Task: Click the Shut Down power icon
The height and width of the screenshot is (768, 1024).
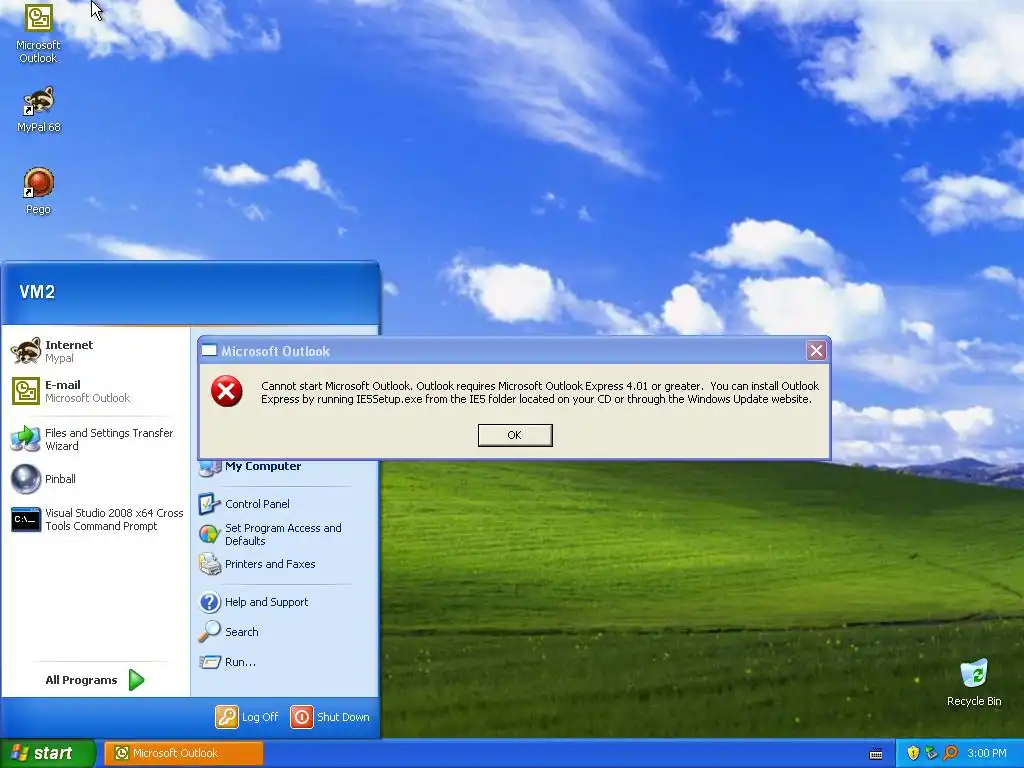Action: (301, 716)
